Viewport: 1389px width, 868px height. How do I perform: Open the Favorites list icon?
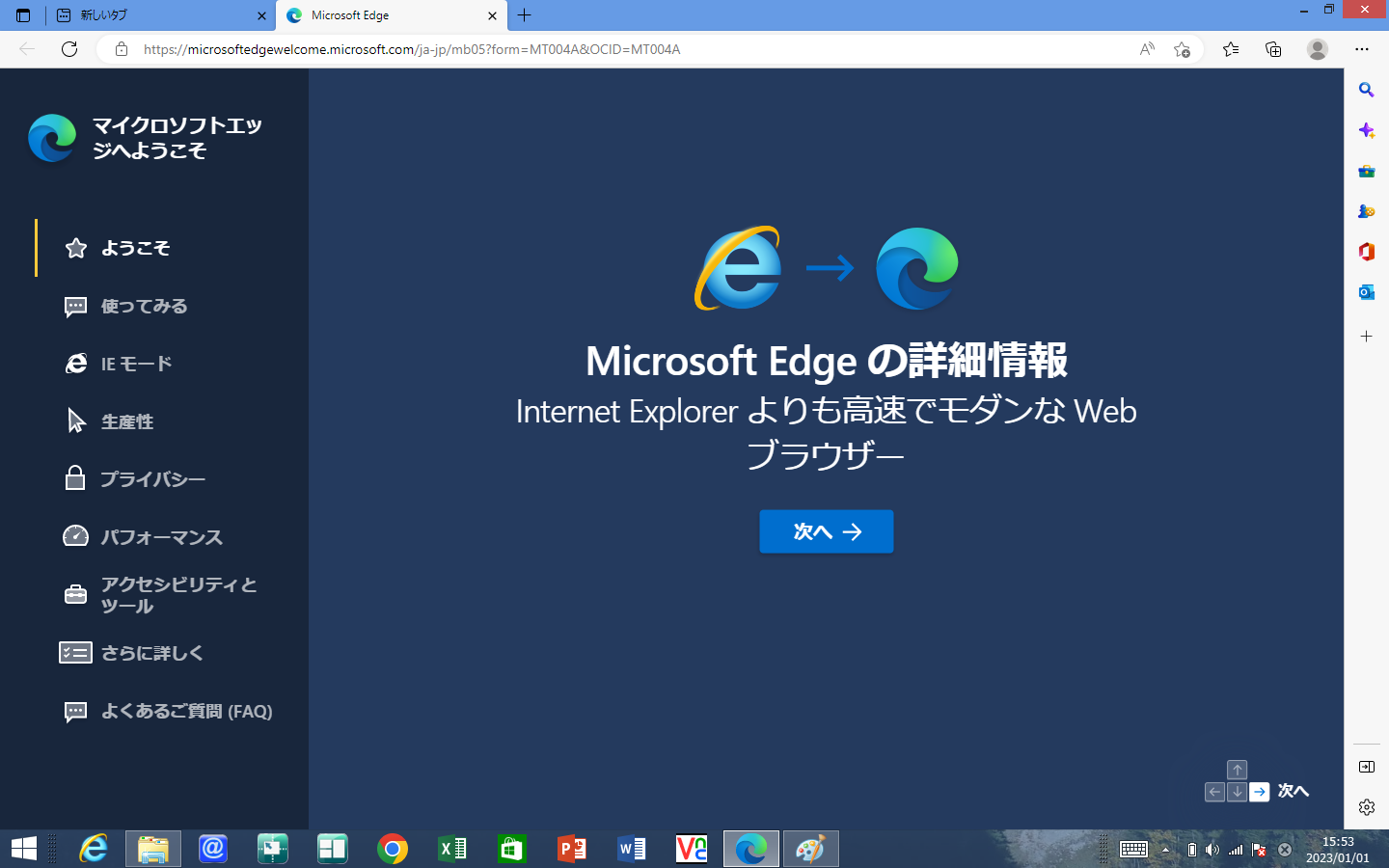click(1231, 49)
